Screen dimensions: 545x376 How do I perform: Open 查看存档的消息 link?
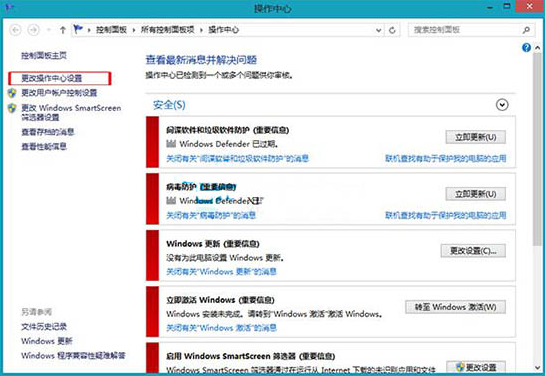click(48, 132)
